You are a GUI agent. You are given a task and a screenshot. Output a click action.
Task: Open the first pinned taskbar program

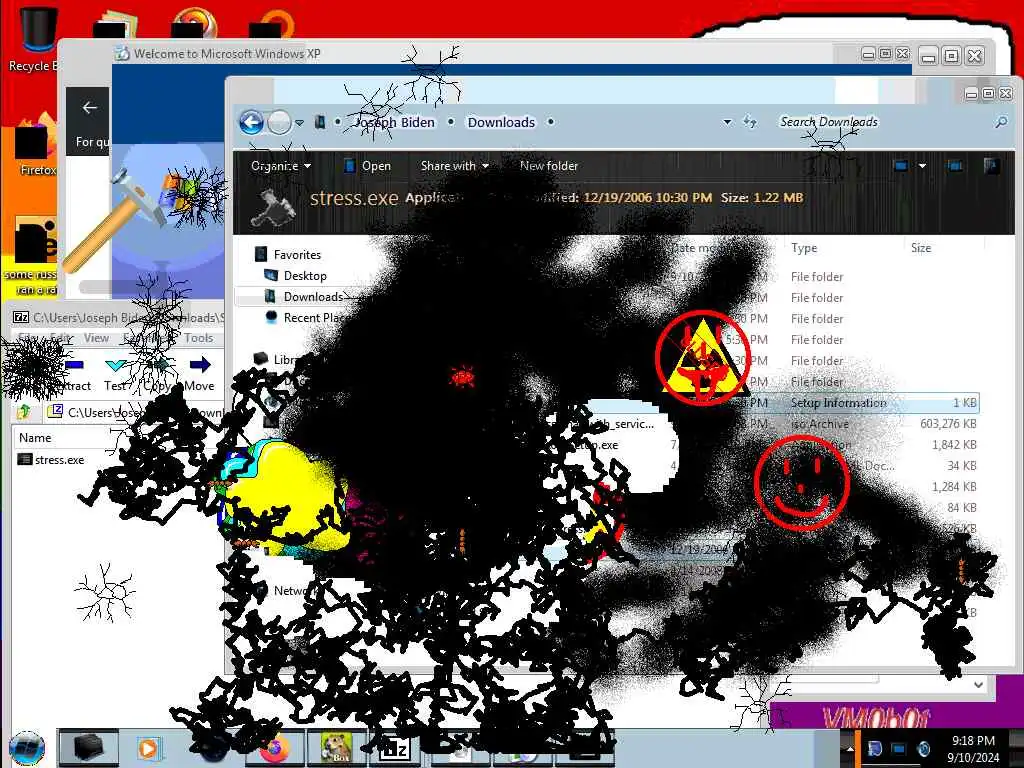[x=88, y=748]
